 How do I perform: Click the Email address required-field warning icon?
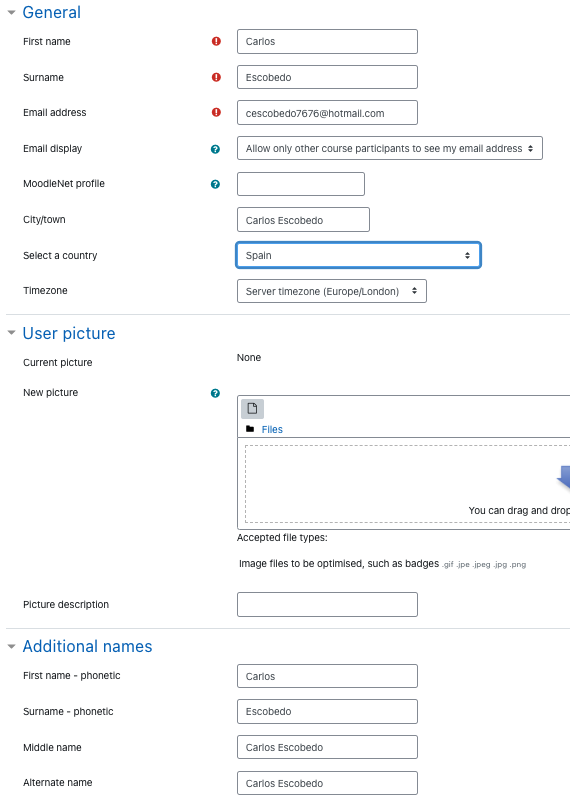tap(216, 112)
